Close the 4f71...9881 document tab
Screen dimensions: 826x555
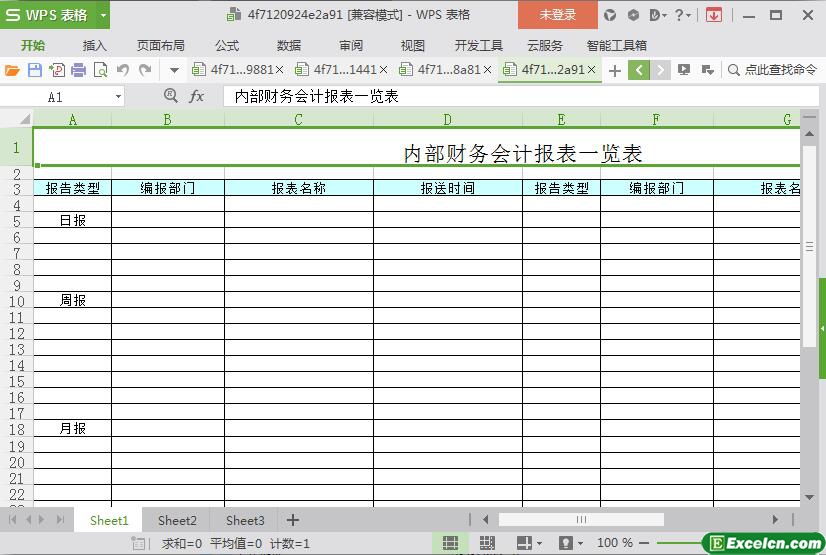coord(279,70)
